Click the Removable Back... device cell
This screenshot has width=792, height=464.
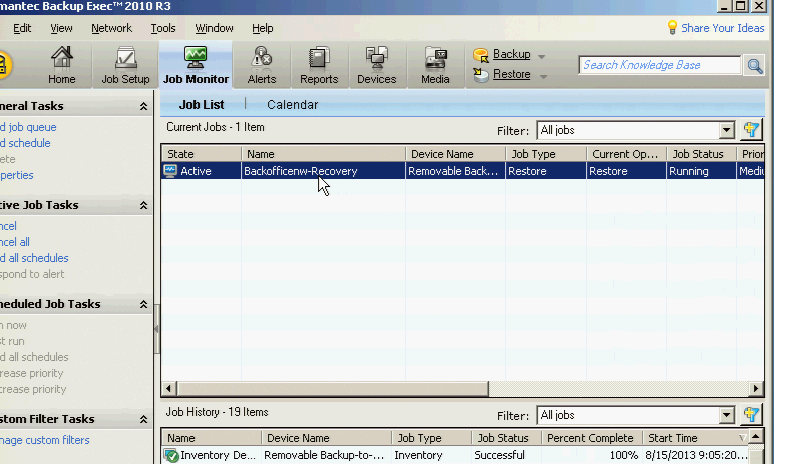pyautogui.click(x=455, y=171)
